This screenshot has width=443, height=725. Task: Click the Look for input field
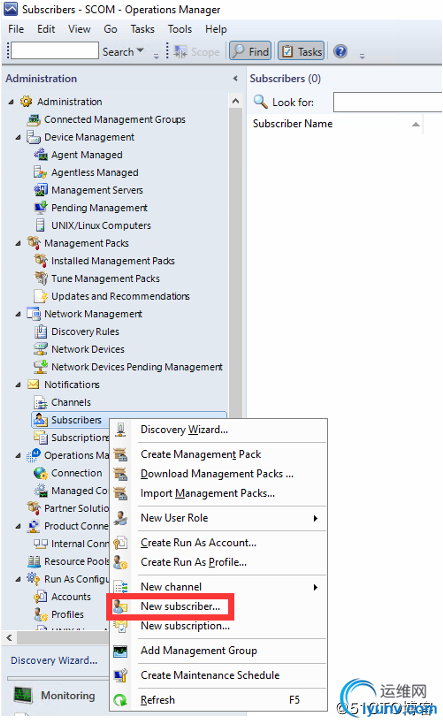tap(388, 102)
